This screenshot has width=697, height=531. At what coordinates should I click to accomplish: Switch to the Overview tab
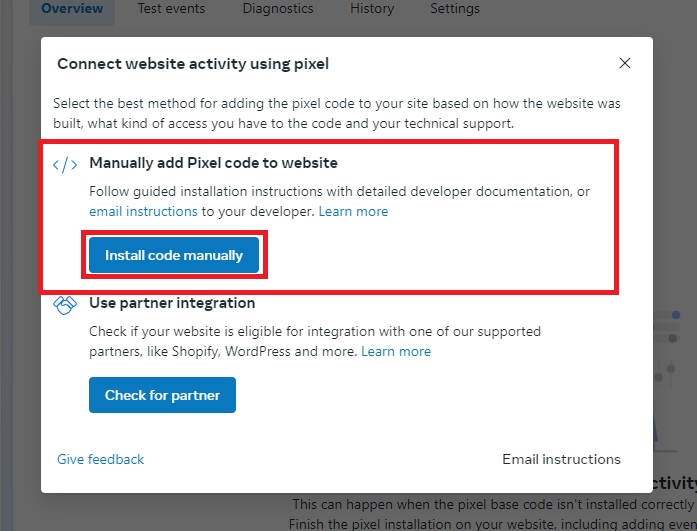pos(72,8)
